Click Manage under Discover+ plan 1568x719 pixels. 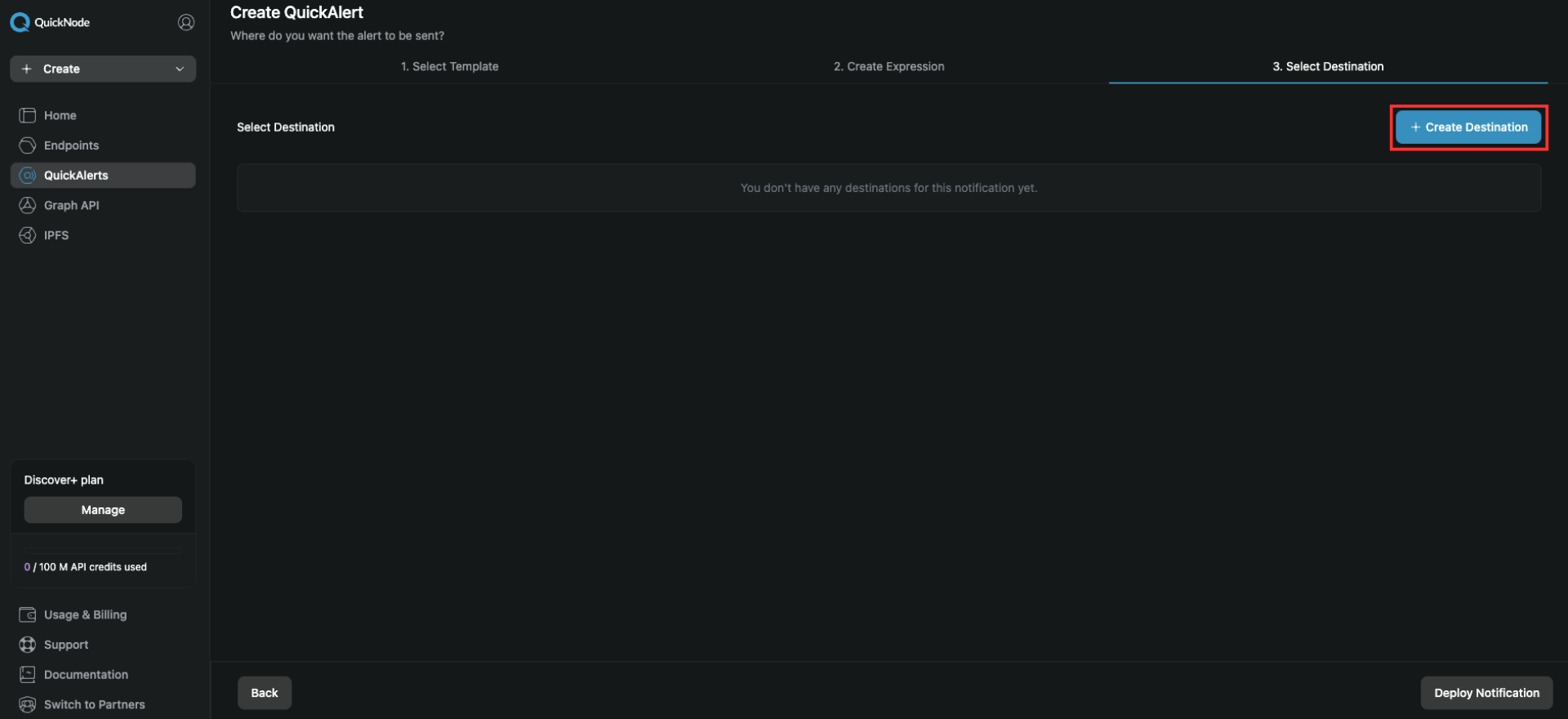103,510
